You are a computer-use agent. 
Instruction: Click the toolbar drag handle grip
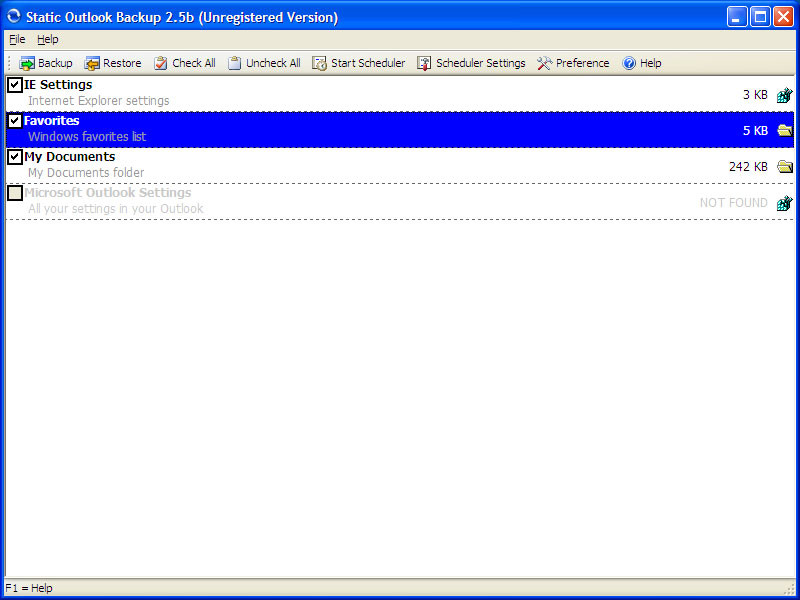tap(10, 63)
